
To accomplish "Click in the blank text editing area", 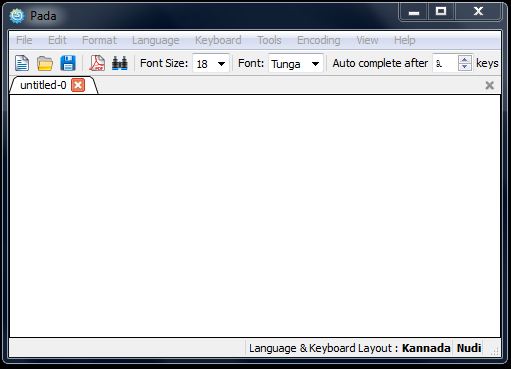I will [x=255, y=216].
